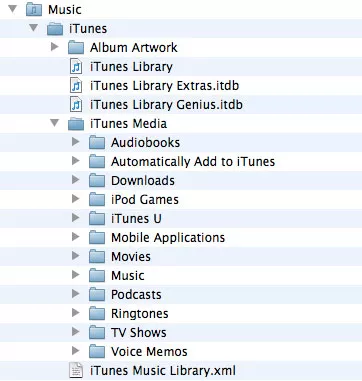Select the iTunes U folder icon
The image size is (362, 381).
click(97, 219)
